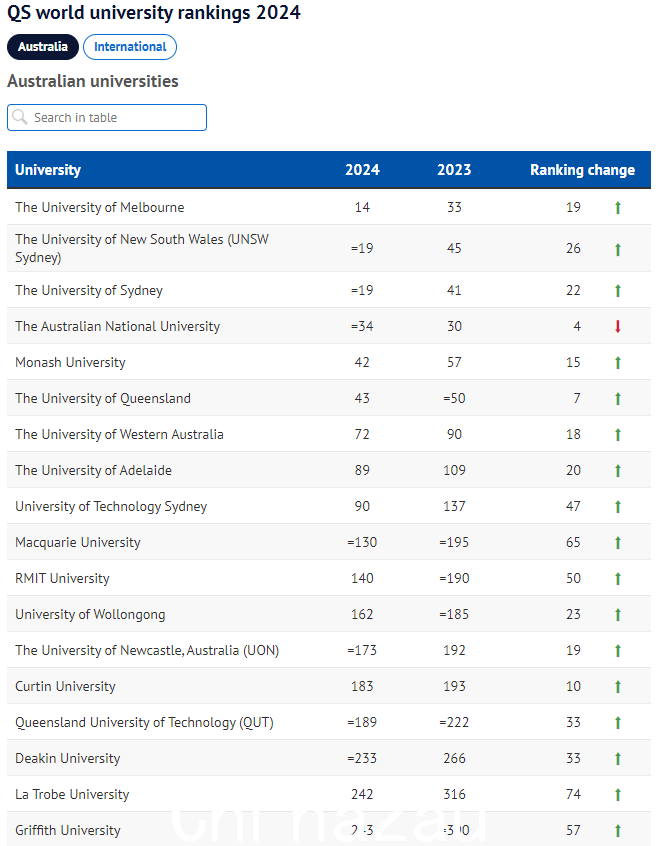658x846 pixels.
Task: Click up arrow in La Trobe University row
Action: (x=618, y=795)
